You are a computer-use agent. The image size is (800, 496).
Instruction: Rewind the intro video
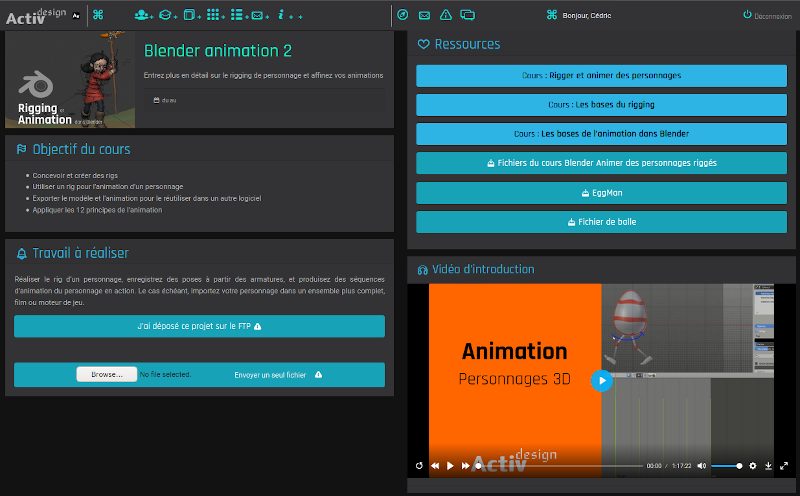pyautogui.click(x=435, y=465)
